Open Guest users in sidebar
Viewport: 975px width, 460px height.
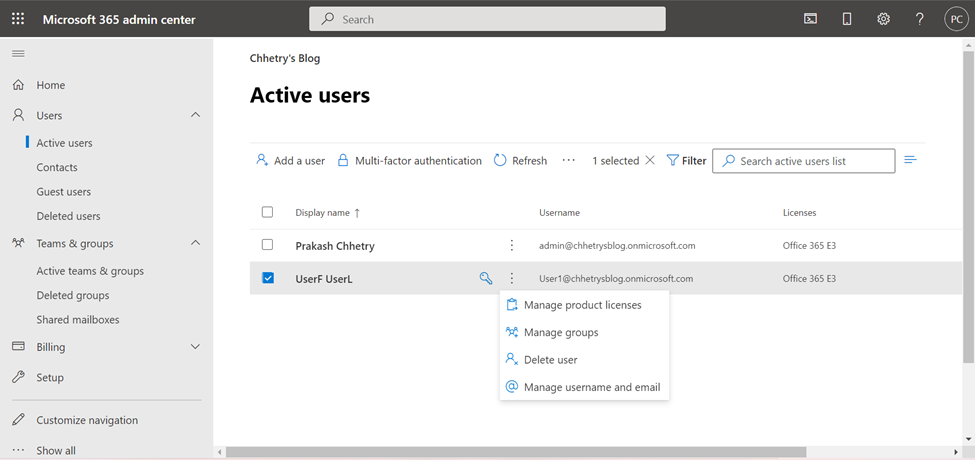63,192
